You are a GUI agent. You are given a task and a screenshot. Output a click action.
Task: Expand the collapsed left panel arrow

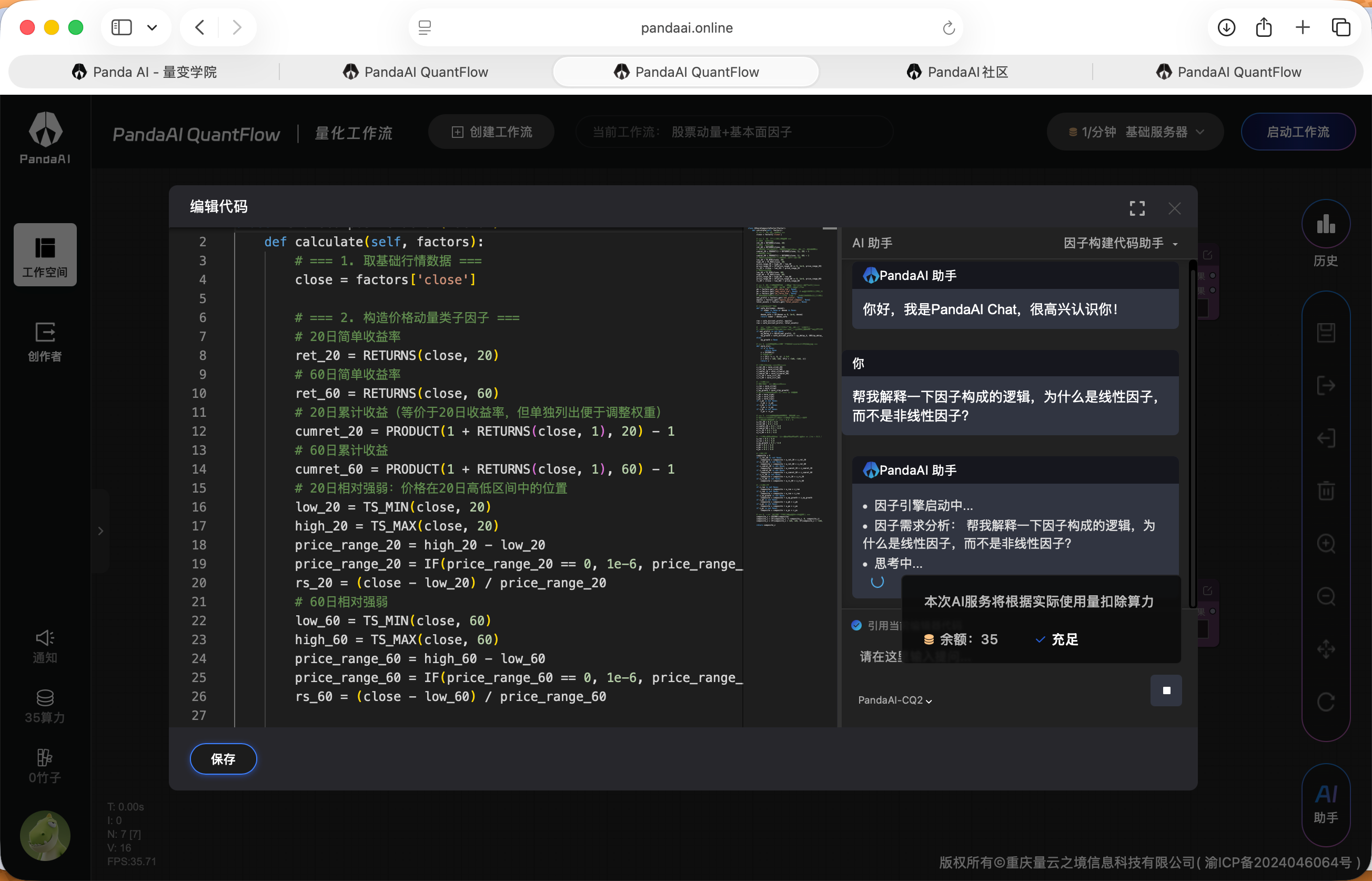100,531
